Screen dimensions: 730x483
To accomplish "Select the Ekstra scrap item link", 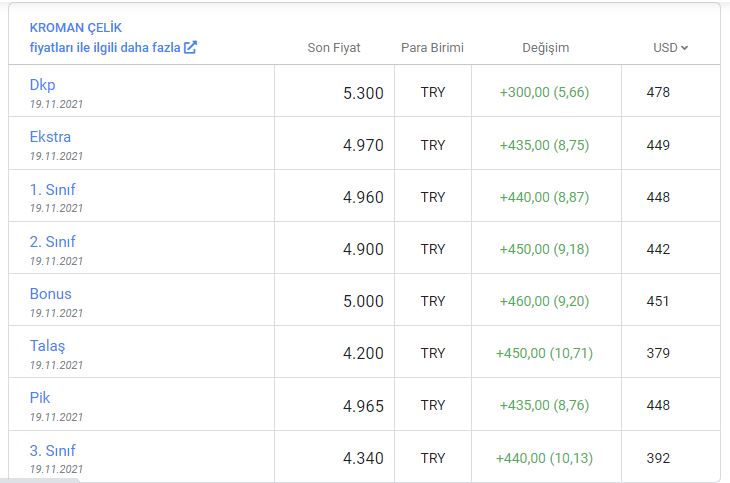I will (x=50, y=137).
